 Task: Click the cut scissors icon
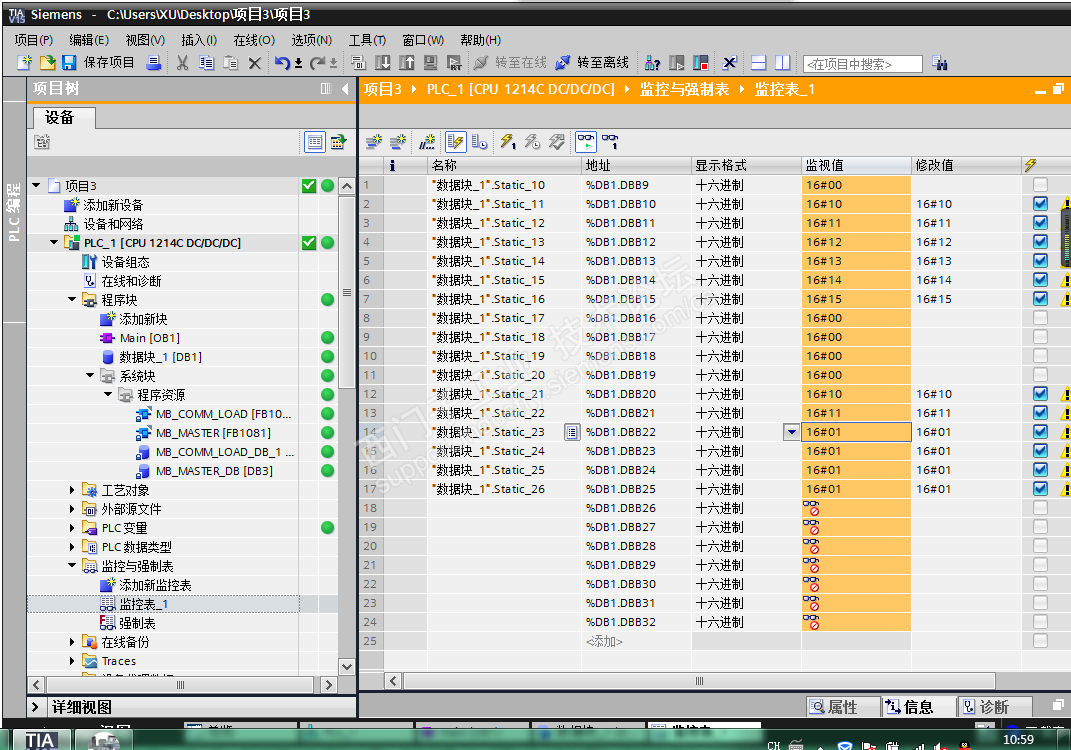[x=182, y=63]
